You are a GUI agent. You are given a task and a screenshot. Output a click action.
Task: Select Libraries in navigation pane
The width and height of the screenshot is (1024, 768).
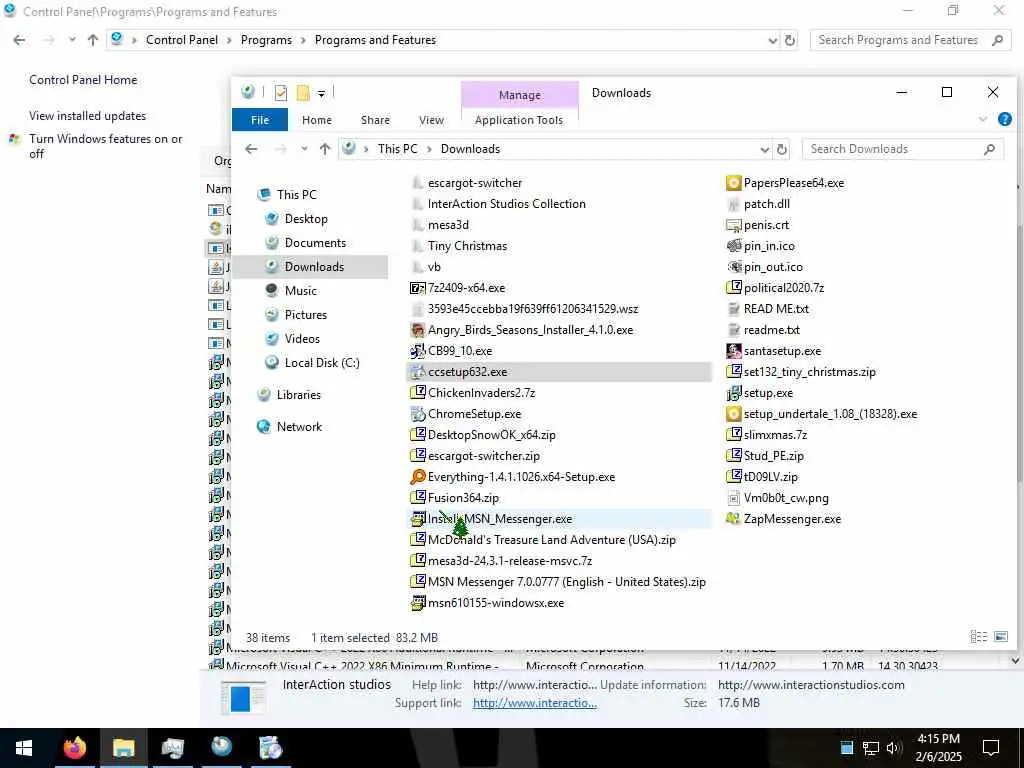coord(298,395)
